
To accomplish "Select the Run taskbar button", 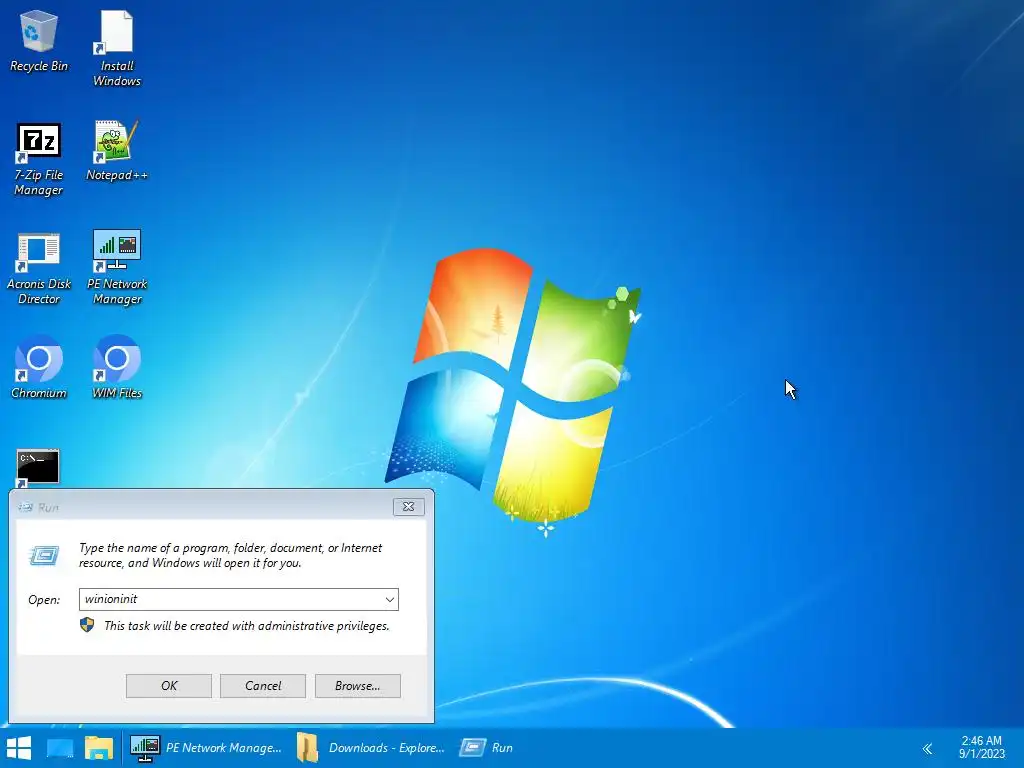I will [x=487, y=748].
